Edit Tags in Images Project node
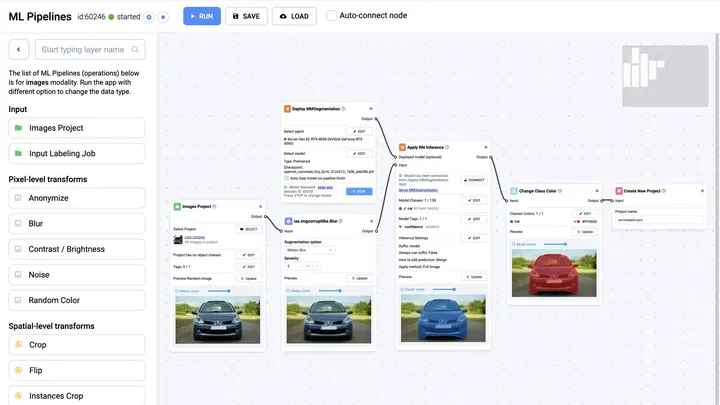Viewport: 720px width, 405px height. pyautogui.click(x=249, y=266)
